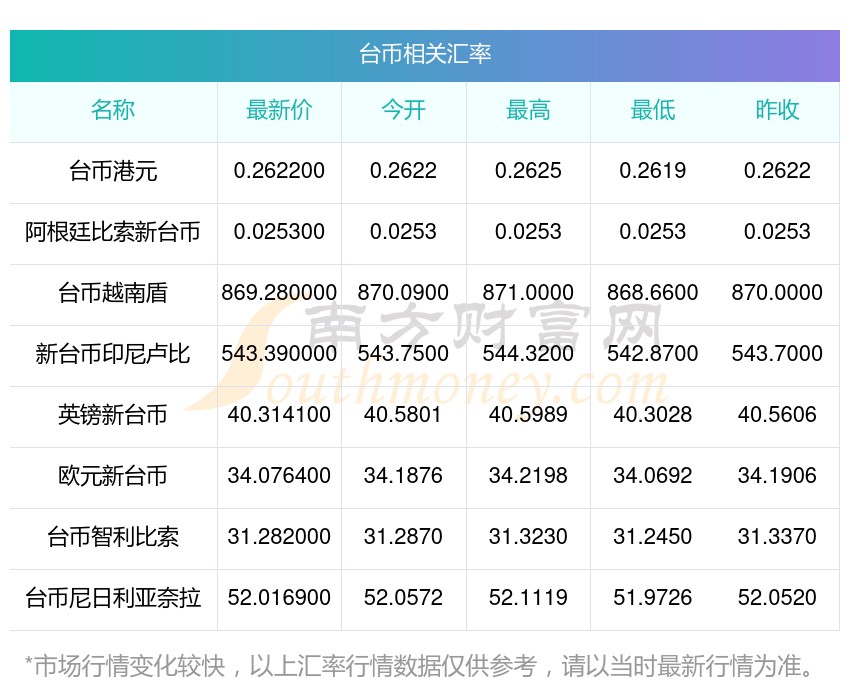The width and height of the screenshot is (850, 698).
Task: Click latest price 869.280000
Action: pyautogui.click(x=279, y=293)
